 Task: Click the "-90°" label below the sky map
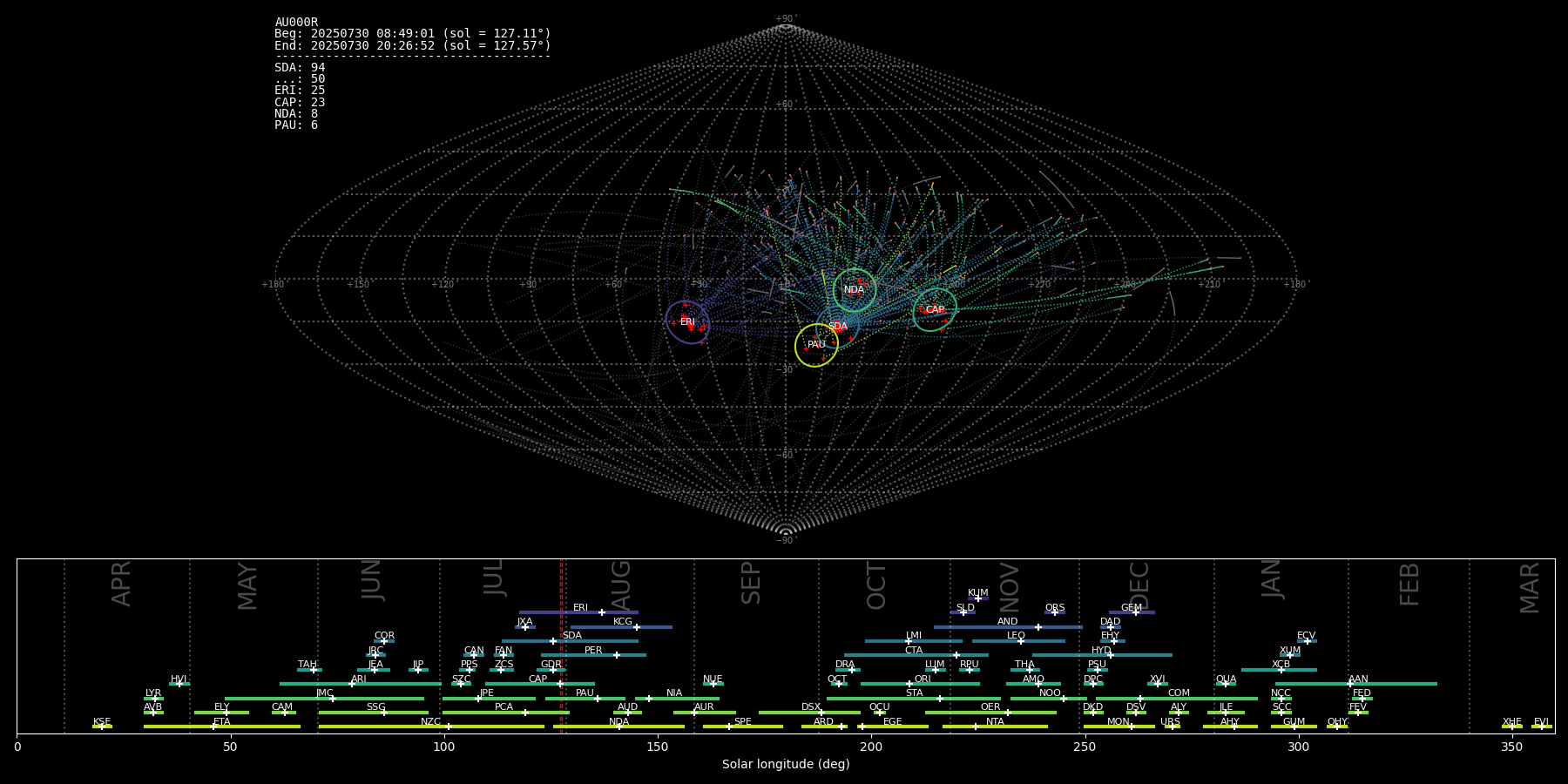[786, 541]
